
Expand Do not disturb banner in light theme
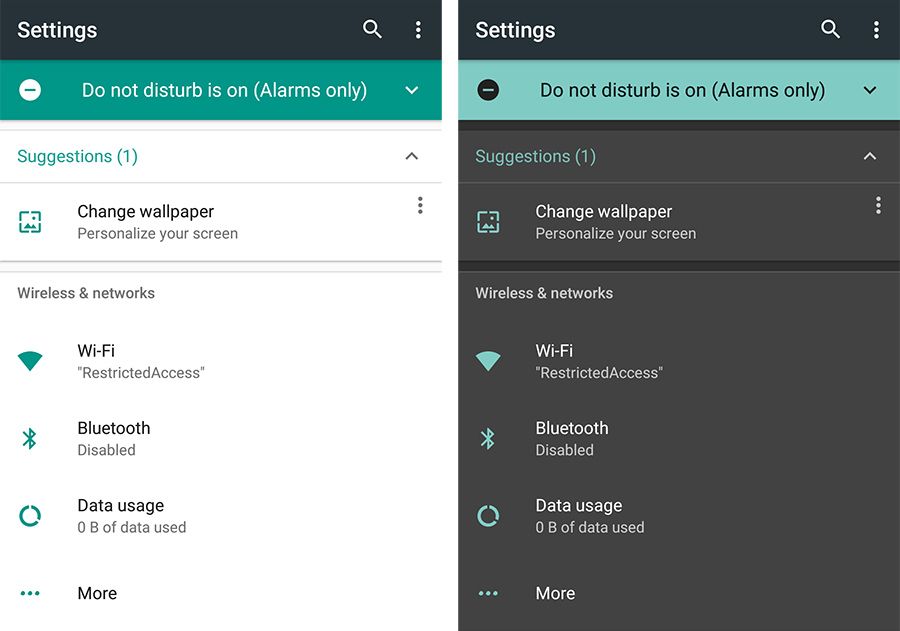pyautogui.click(x=412, y=90)
